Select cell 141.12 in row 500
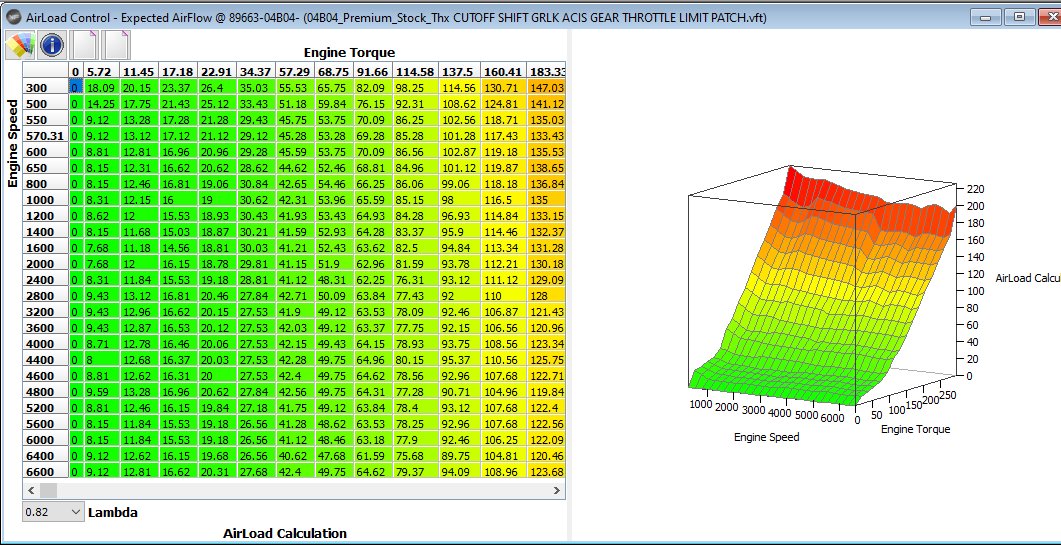This screenshot has height=545, width=1061. pyautogui.click(x=547, y=104)
